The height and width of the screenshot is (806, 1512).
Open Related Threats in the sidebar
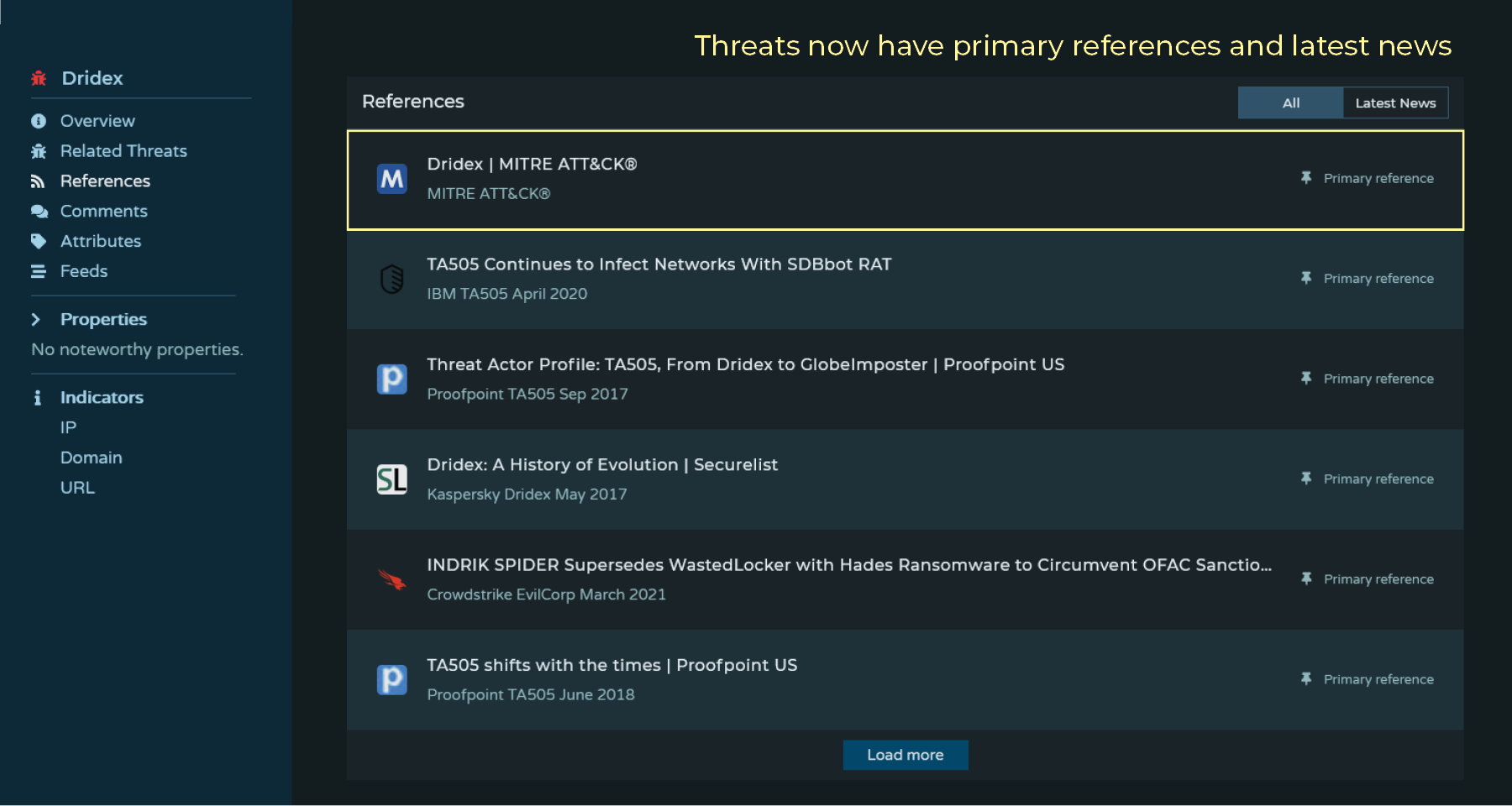click(123, 151)
